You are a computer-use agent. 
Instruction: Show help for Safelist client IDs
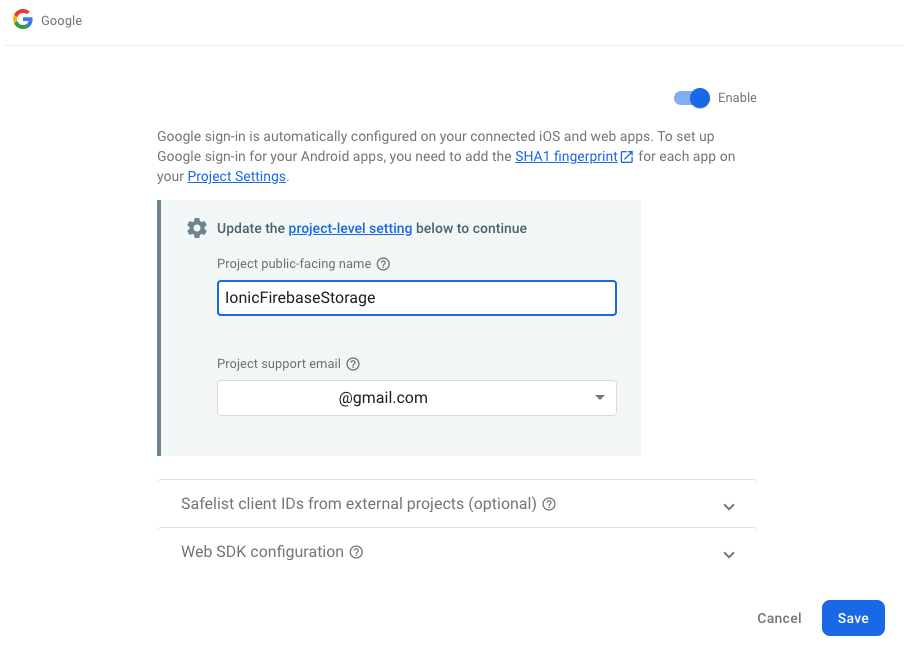pyautogui.click(x=549, y=504)
